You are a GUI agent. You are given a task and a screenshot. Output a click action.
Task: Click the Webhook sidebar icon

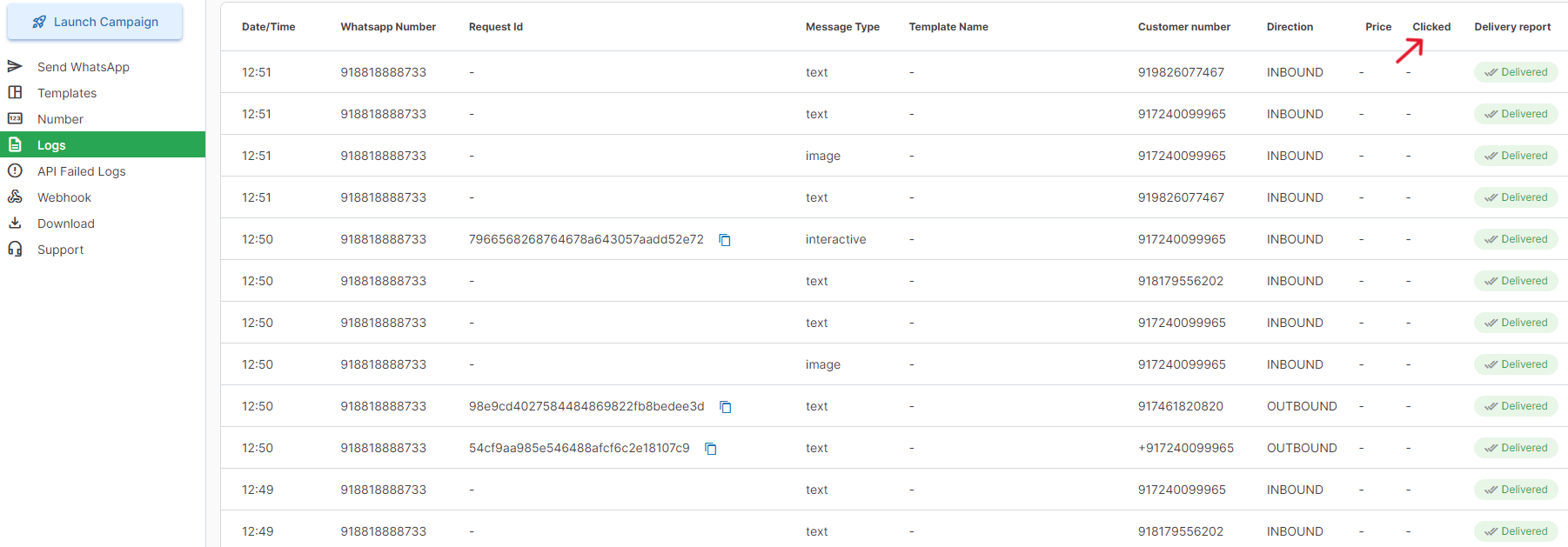[x=15, y=197]
